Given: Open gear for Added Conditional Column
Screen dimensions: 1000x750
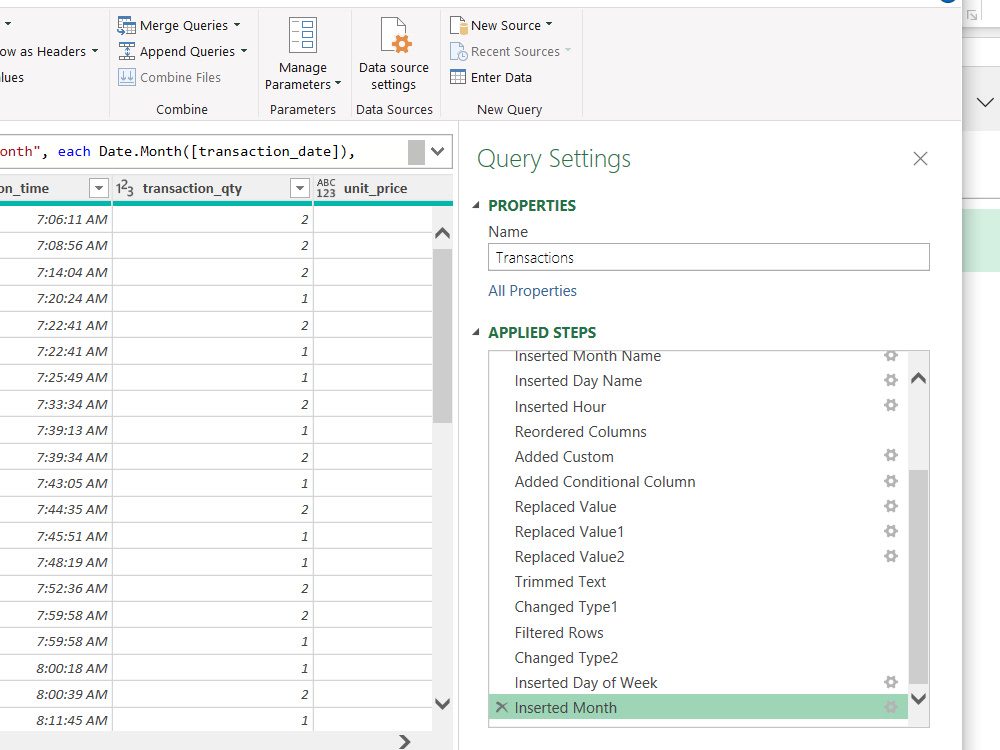Looking at the screenshot, I should (x=891, y=481).
